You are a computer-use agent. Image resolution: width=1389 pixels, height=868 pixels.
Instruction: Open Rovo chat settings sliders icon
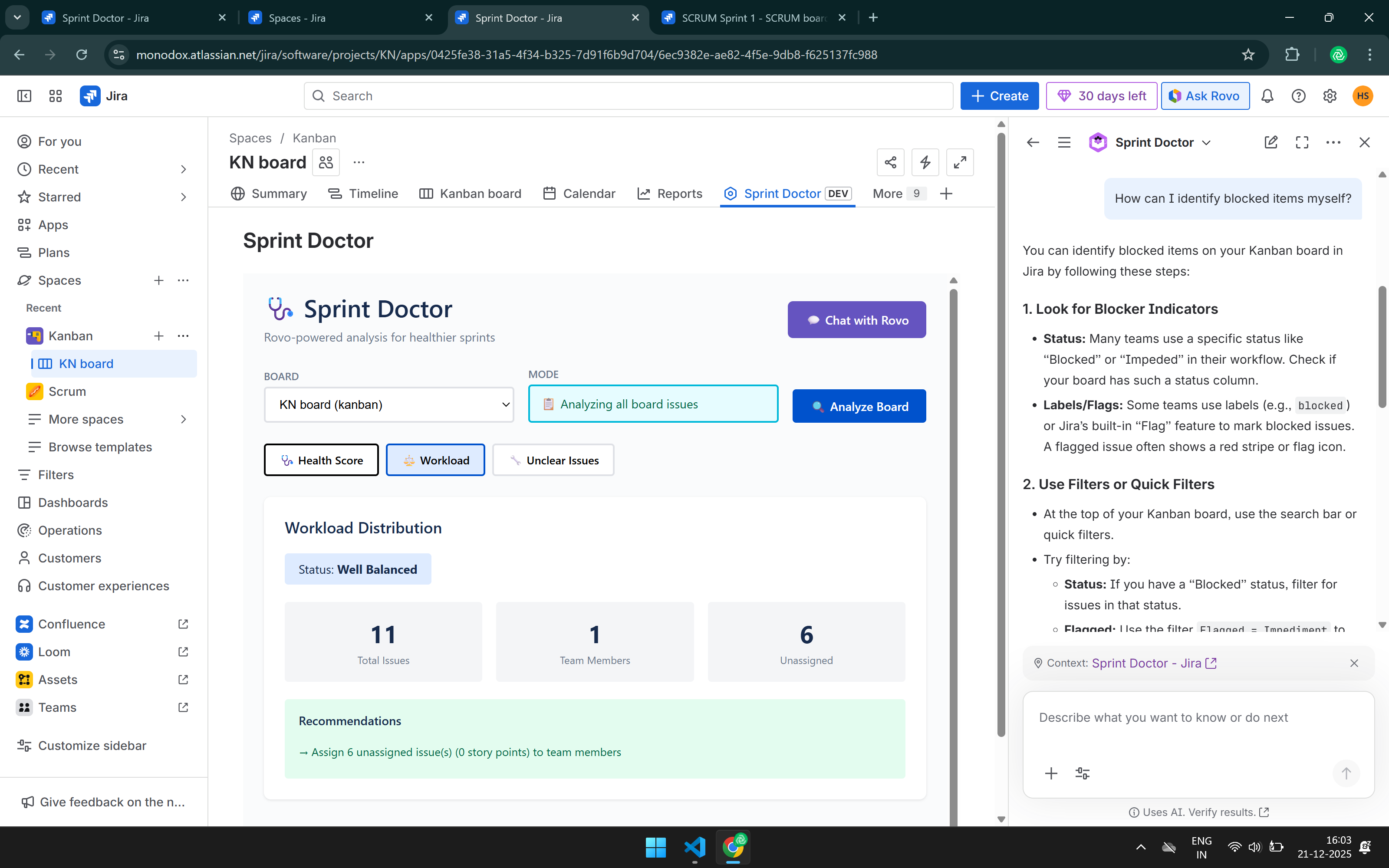pyautogui.click(x=1082, y=773)
